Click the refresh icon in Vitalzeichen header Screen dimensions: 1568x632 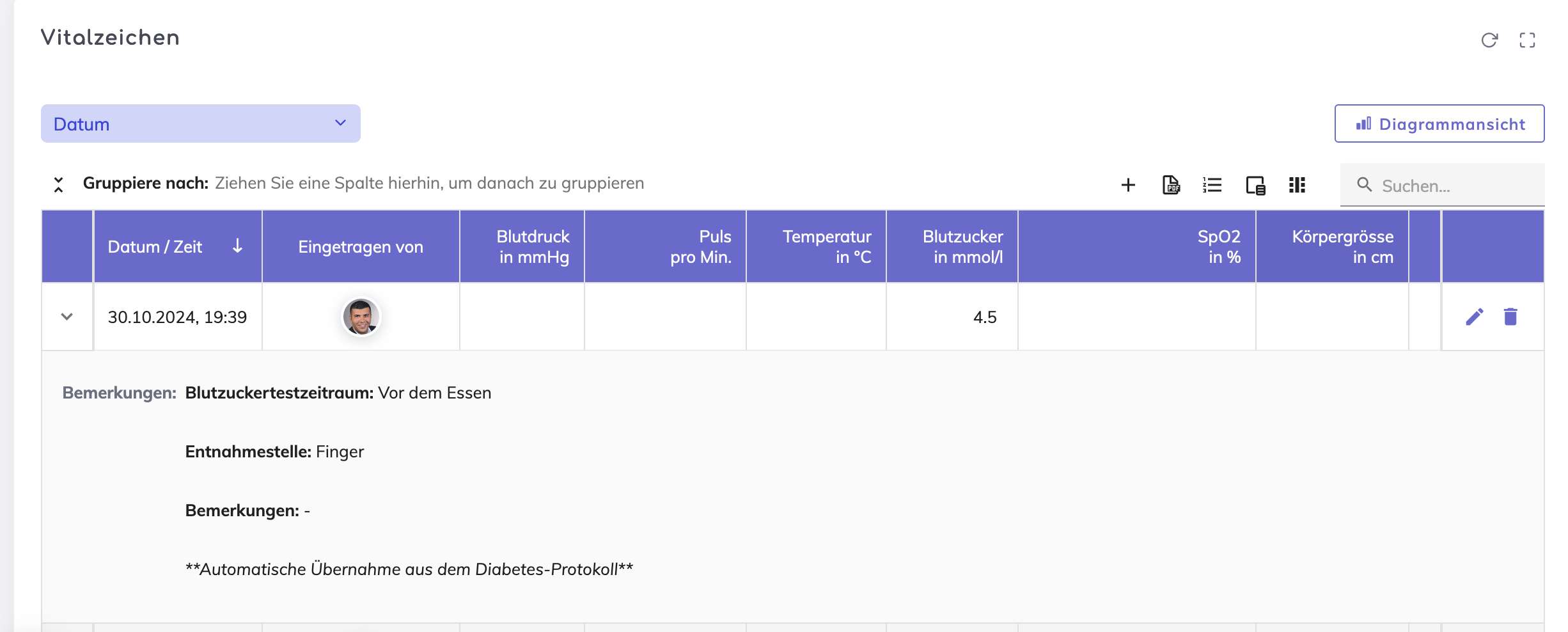[1489, 40]
